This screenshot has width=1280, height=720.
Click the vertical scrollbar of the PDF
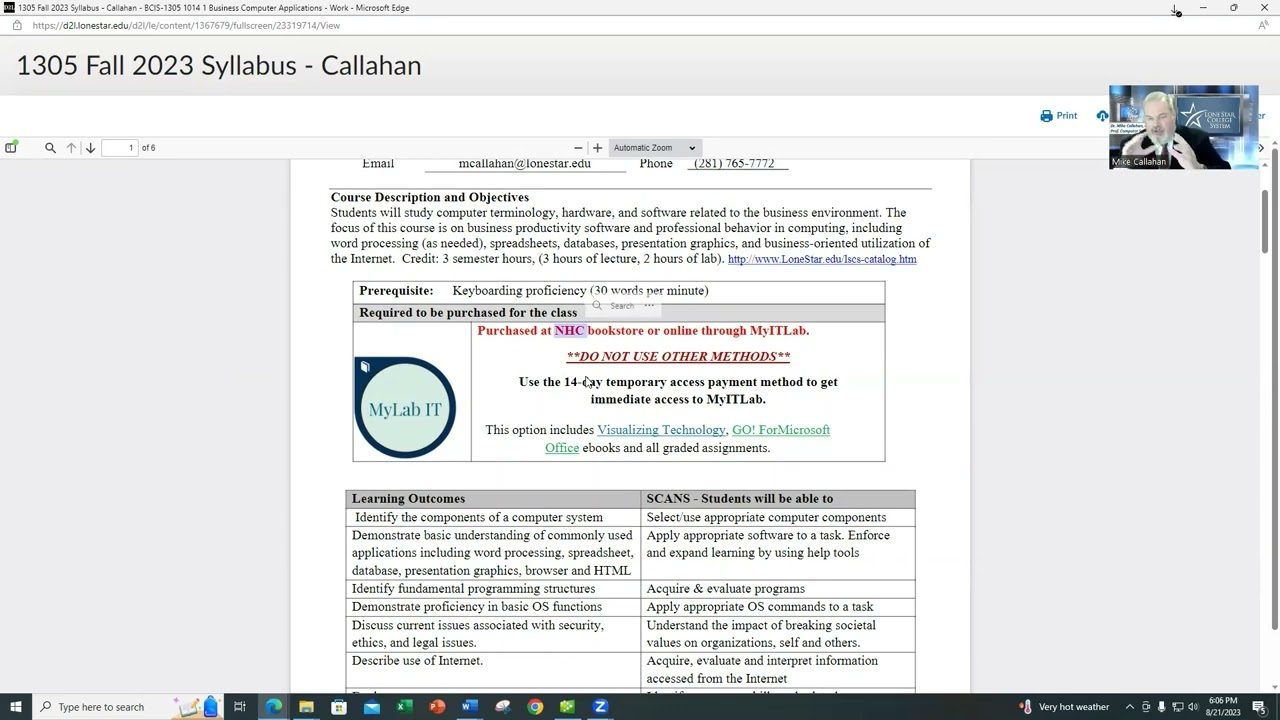click(1264, 220)
